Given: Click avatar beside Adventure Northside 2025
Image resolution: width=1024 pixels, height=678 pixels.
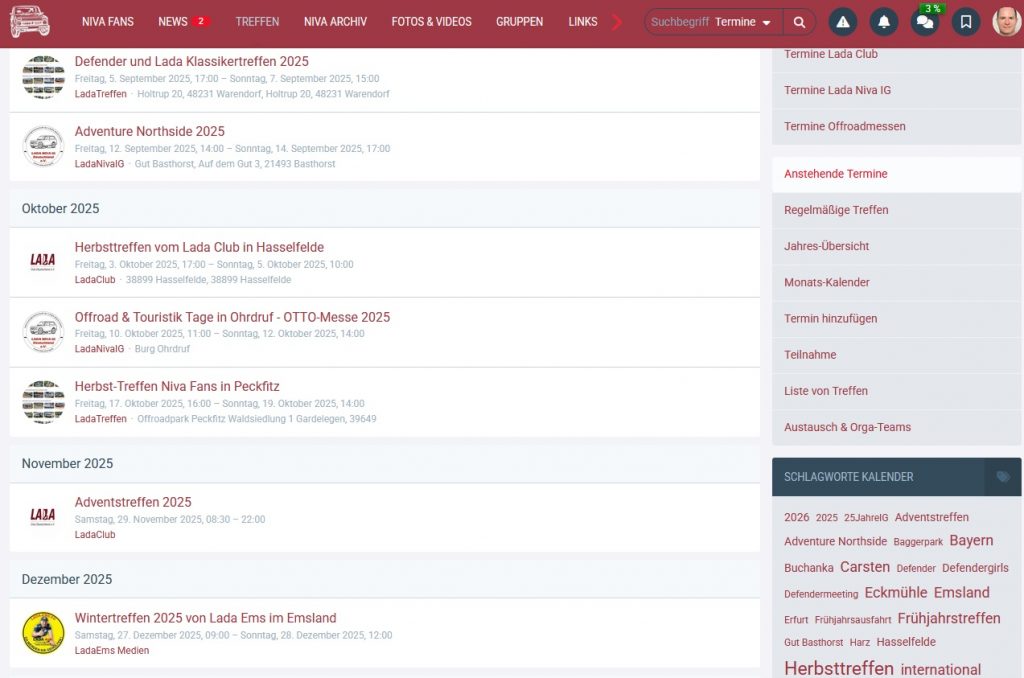Looking at the screenshot, I should click(x=43, y=146).
